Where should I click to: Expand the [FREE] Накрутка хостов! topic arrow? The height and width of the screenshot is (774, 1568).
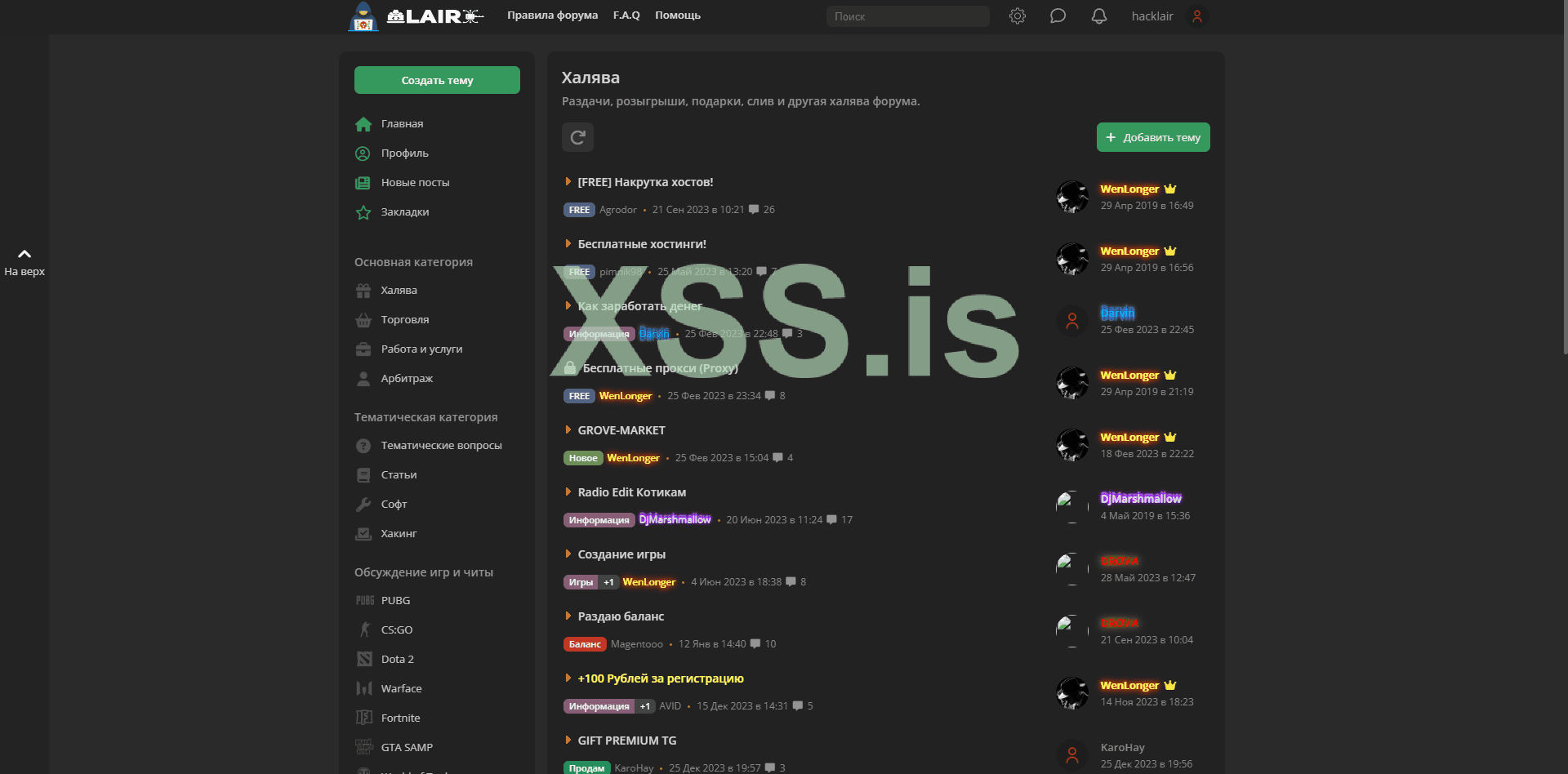click(568, 182)
